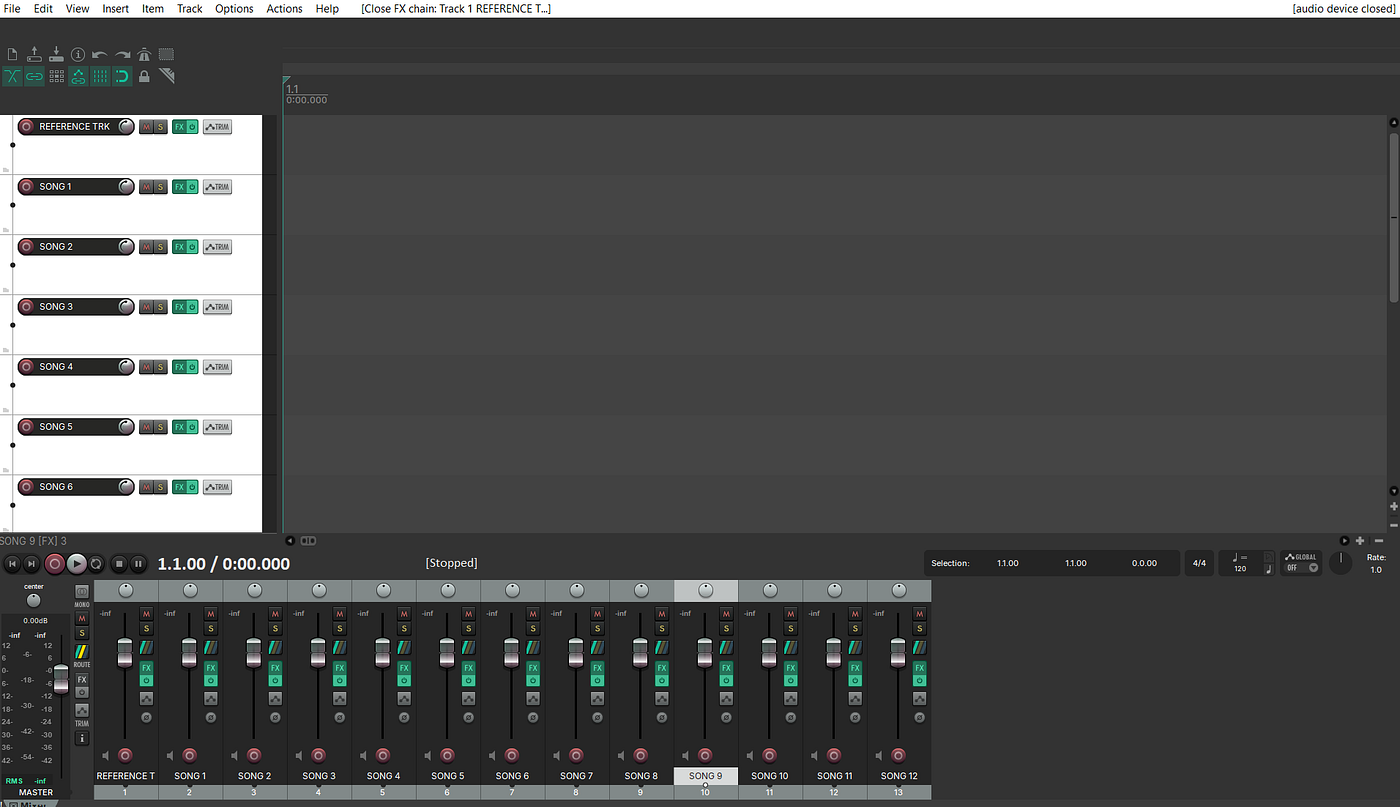Solo SONG 2 in the track panel

coord(160,247)
